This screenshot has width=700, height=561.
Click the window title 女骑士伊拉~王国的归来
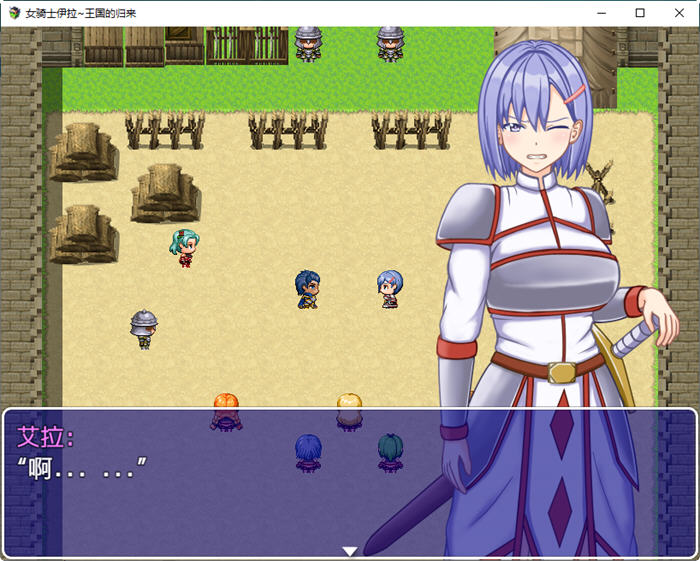pos(81,13)
